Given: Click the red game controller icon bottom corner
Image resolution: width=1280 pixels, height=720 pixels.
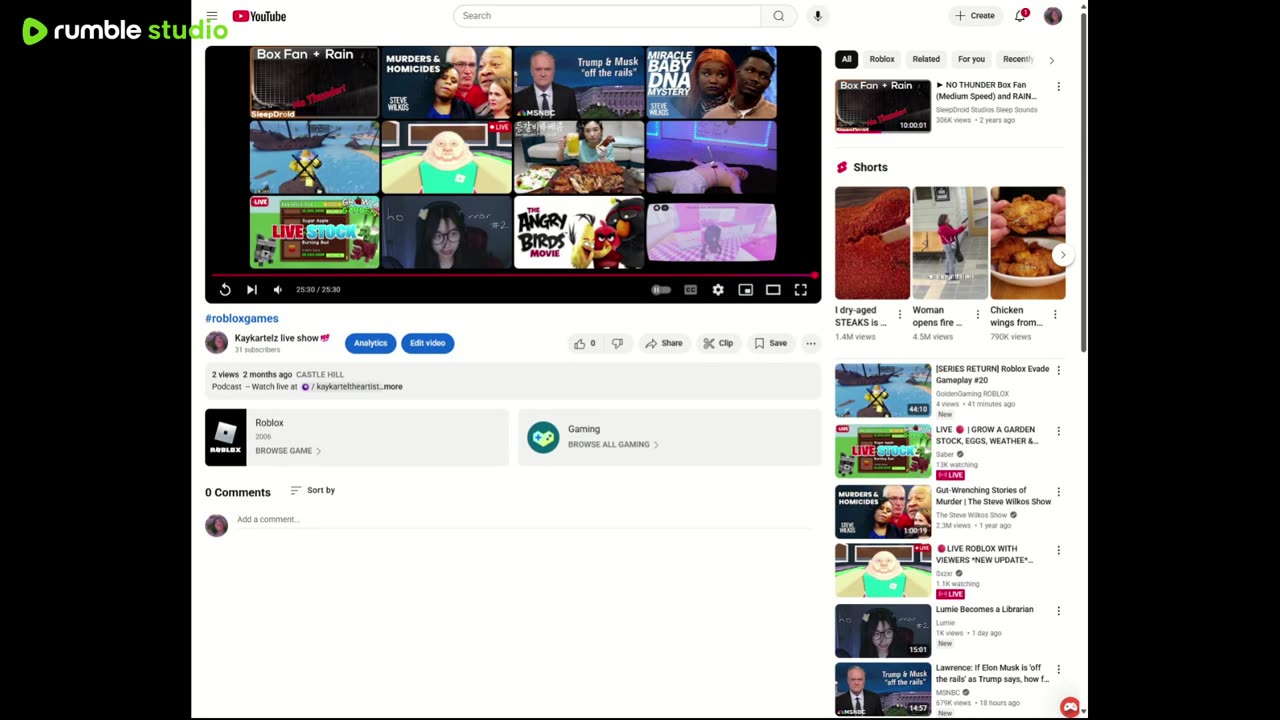Looking at the screenshot, I should (x=1070, y=707).
